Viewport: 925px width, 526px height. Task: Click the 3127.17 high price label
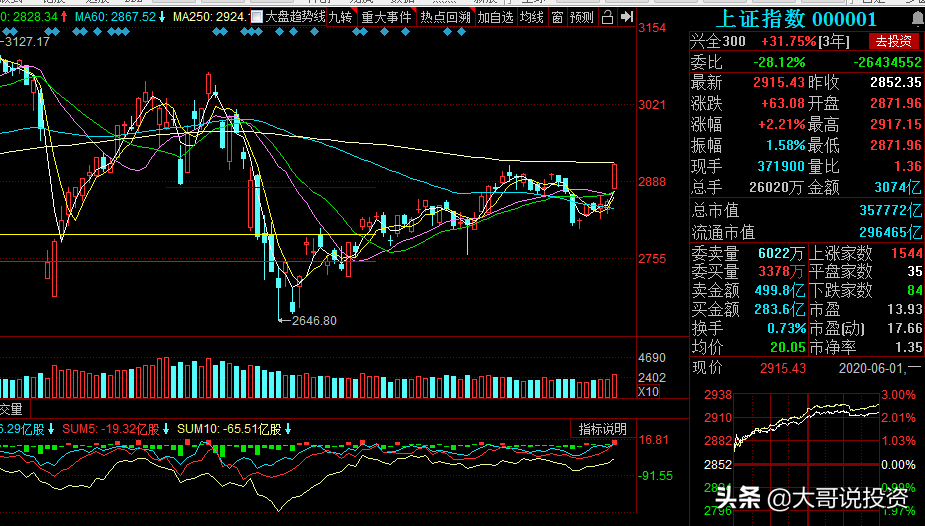pyautogui.click(x=27, y=42)
